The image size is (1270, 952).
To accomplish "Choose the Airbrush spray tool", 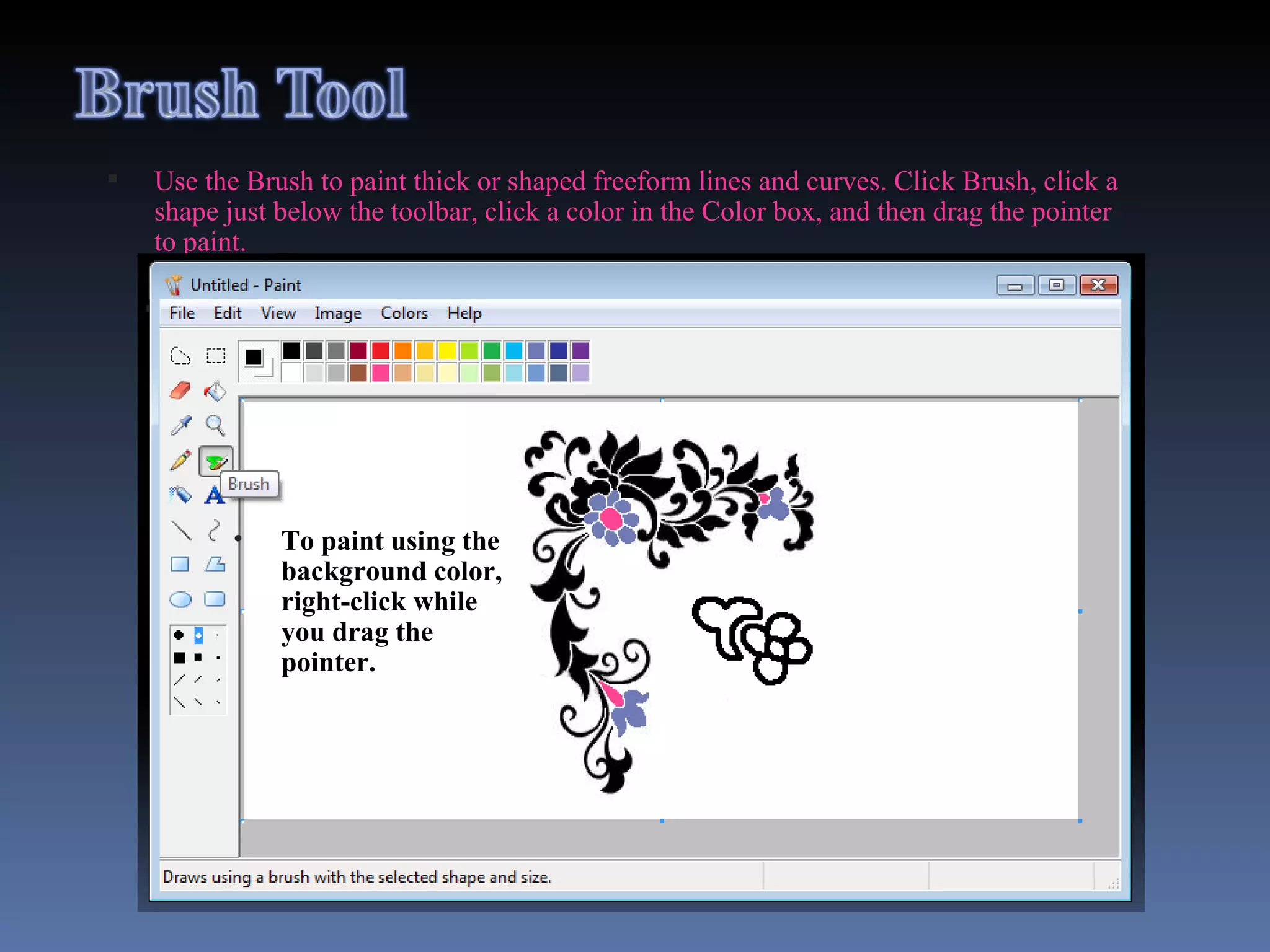I will [180, 495].
